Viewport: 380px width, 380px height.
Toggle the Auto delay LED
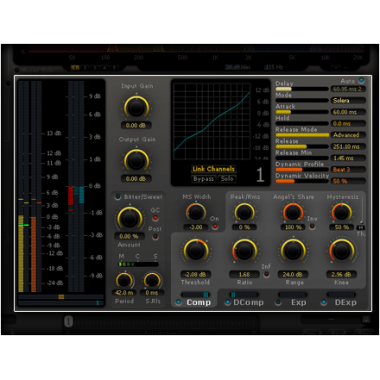(361, 81)
